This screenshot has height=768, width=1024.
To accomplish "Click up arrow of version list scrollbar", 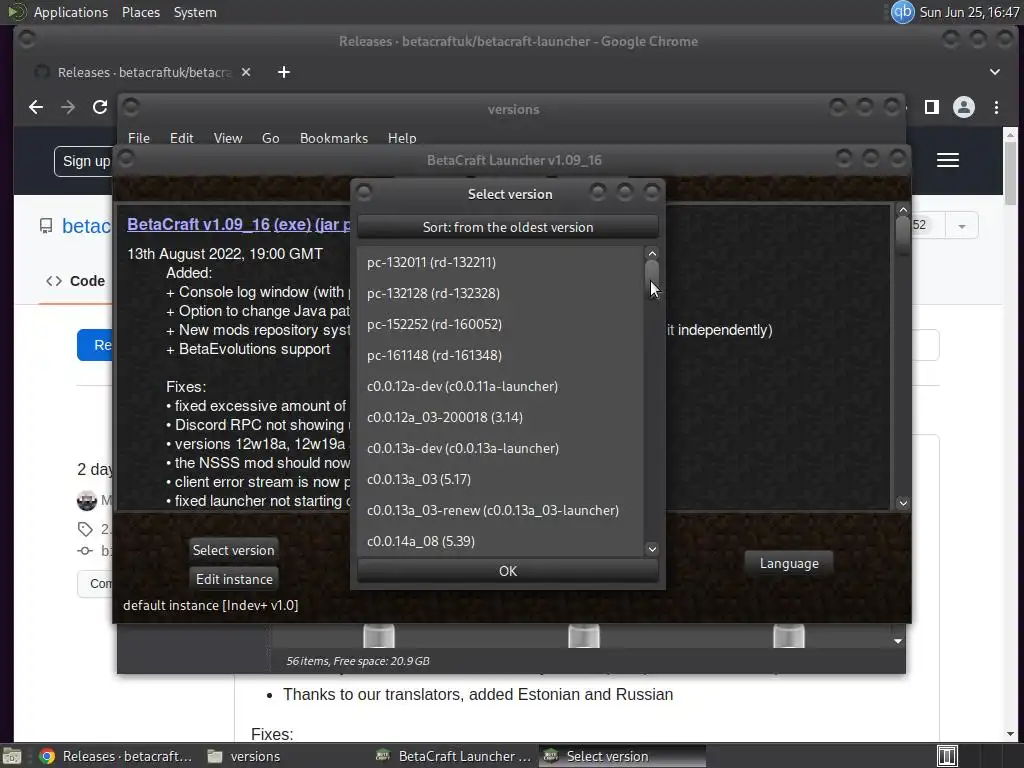I will tap(652, 253).
